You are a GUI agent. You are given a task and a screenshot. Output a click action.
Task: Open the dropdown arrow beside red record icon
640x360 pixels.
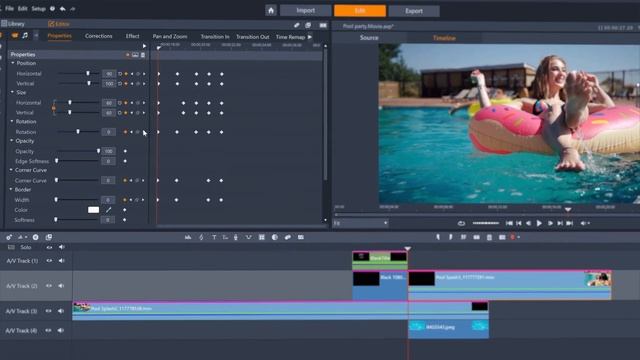pyautogui.click(x=519, y=237)
